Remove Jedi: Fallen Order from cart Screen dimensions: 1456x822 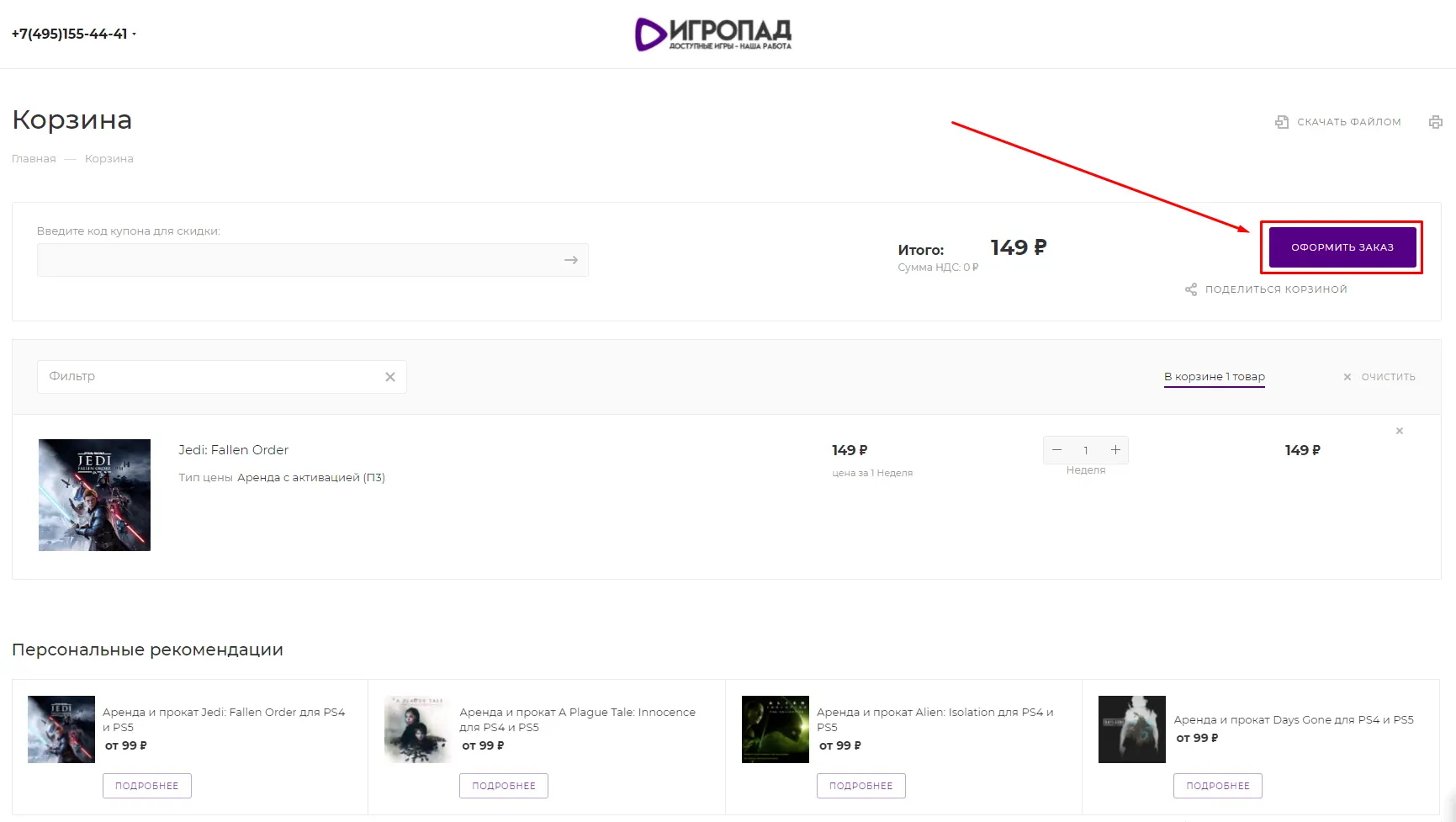[x=1400, y=431]
